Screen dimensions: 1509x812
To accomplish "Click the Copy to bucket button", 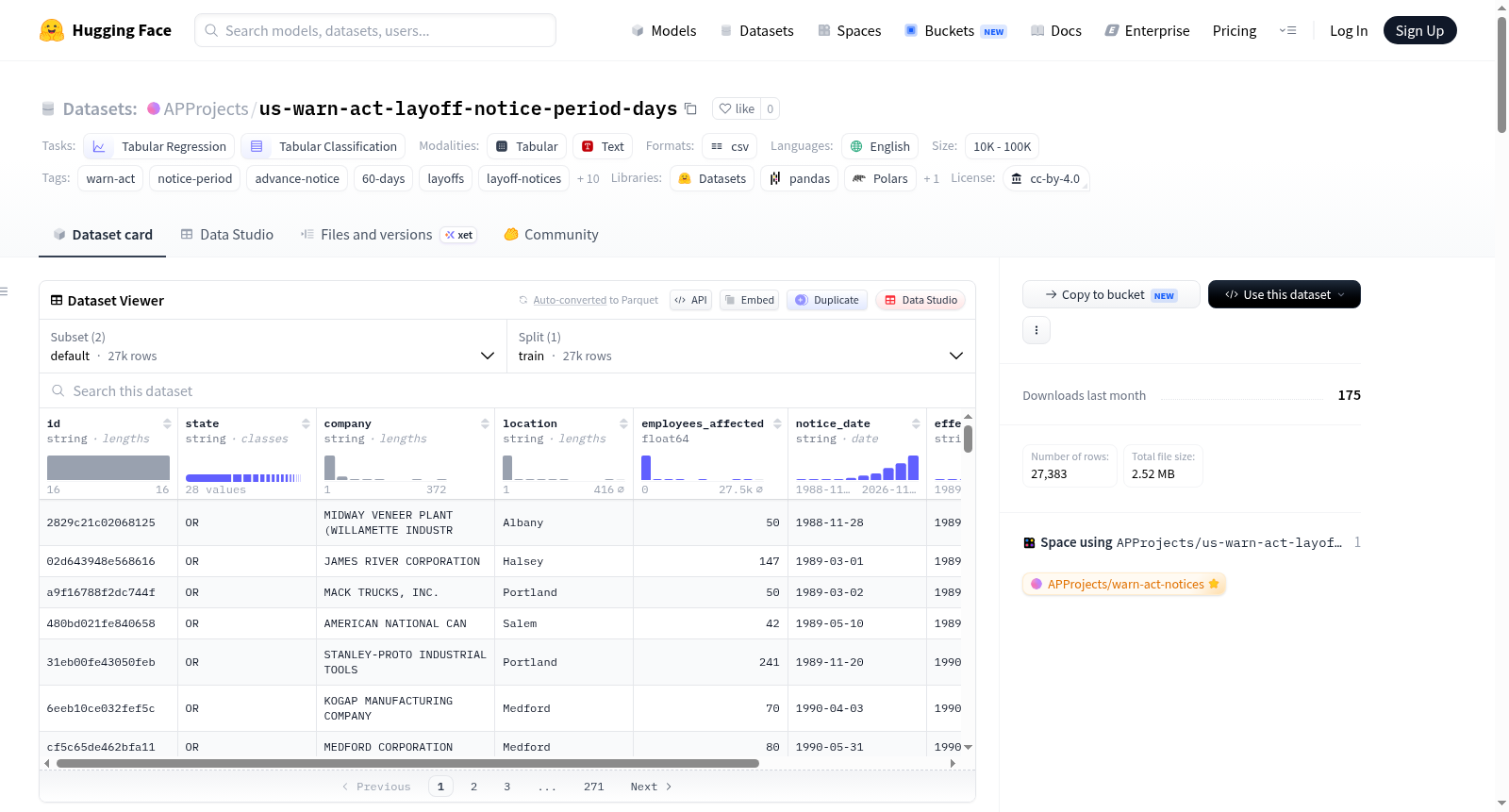I will 1111,294.
